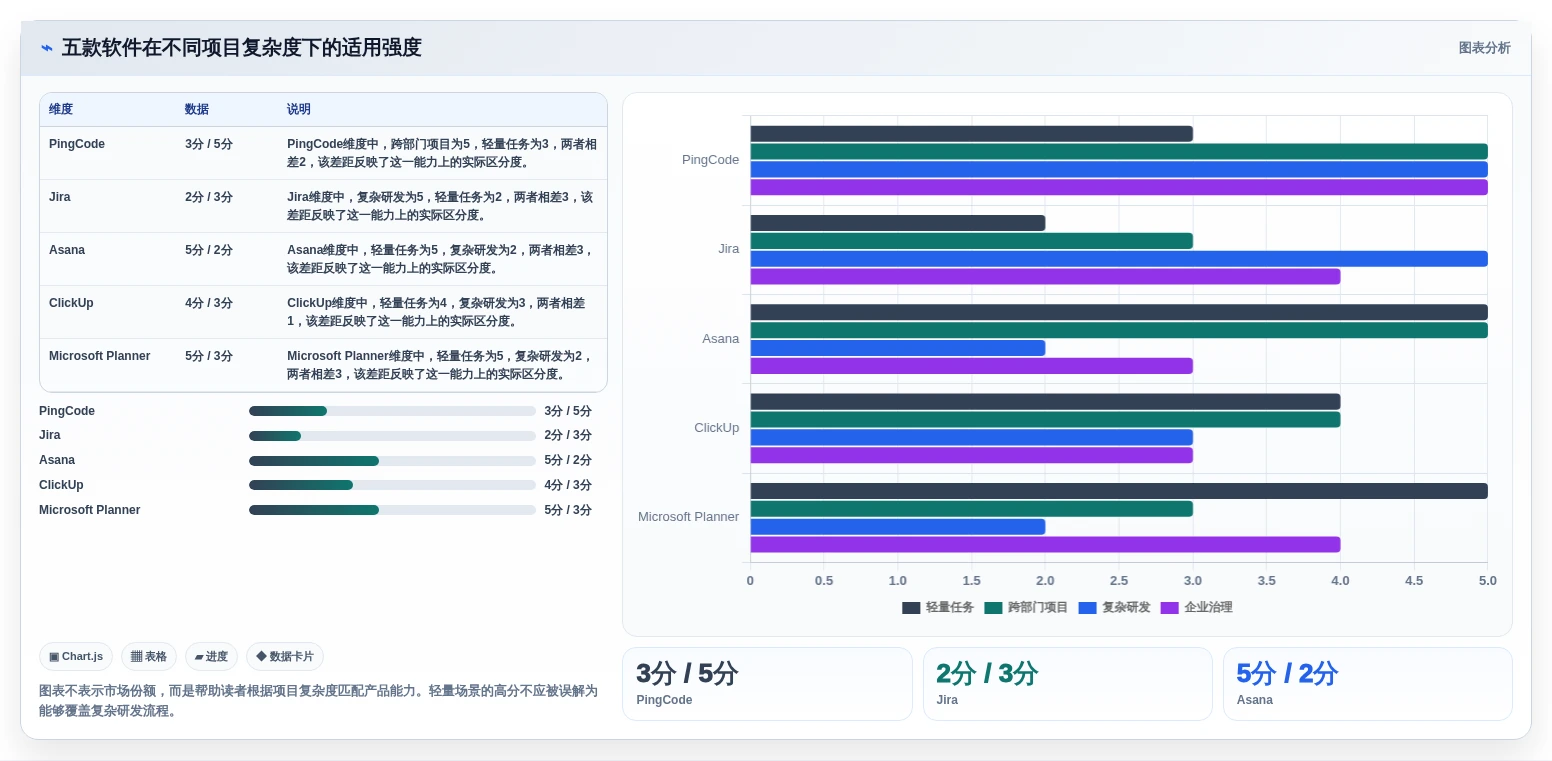The height and width of the screenshot is (761, 1552).
Task: Select the PingCode table row name
Action: [x=77, y=144]
